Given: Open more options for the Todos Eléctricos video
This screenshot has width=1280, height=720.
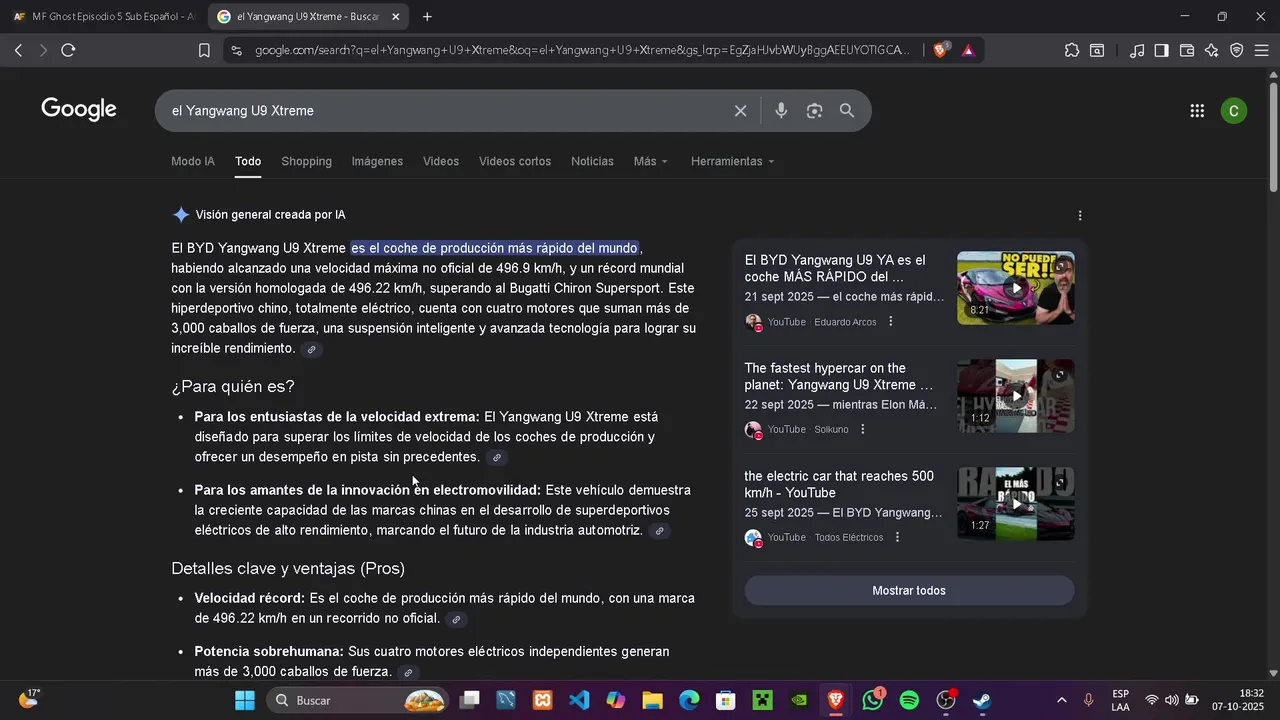Looking at the screenshot, I should pyautogui.click(x=898, y=537).
